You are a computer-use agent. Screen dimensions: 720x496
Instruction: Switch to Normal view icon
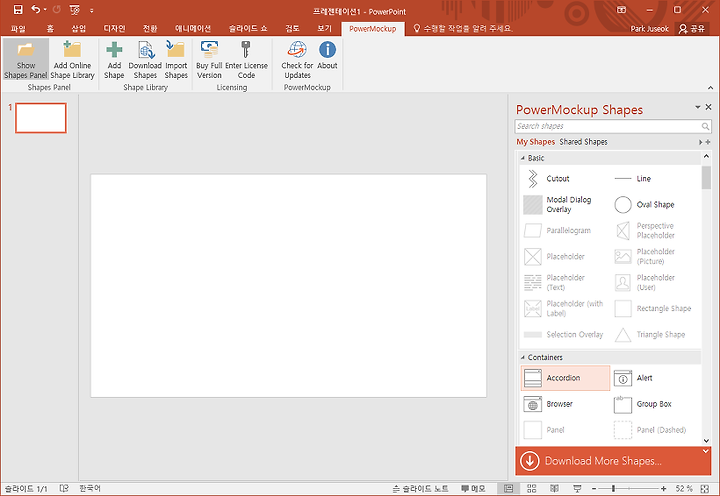pos(508,489)
